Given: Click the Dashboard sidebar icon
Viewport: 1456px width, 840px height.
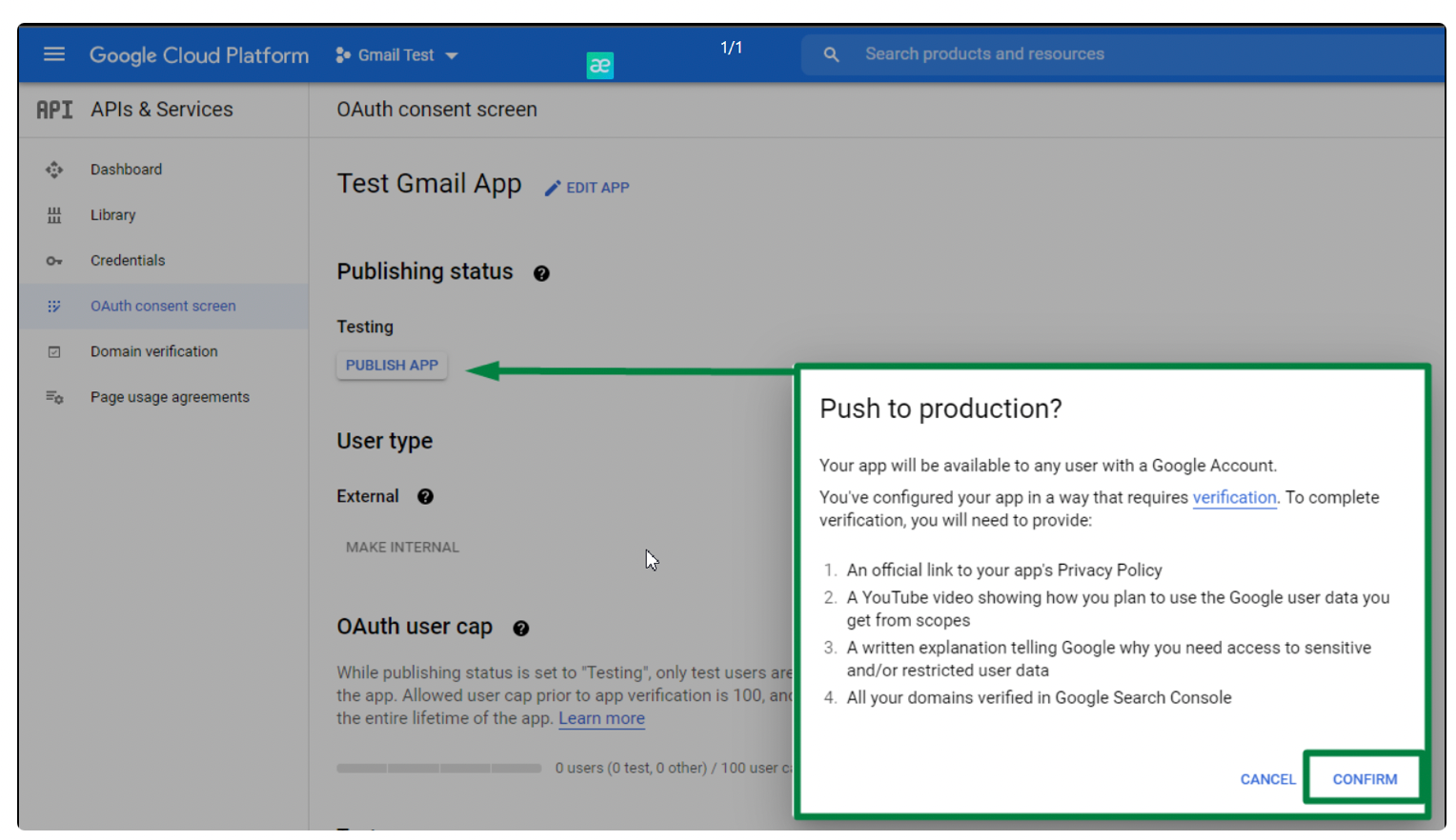Looking at the screenshot, I should point(54,170).
